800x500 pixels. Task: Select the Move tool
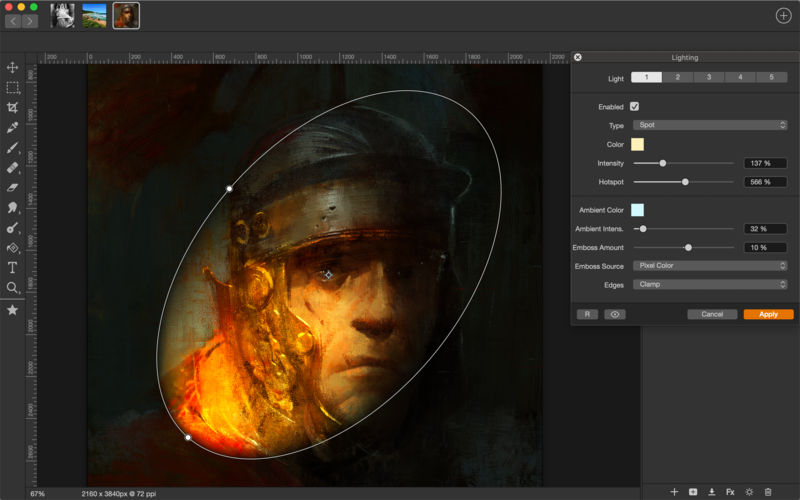pos(13,67)
